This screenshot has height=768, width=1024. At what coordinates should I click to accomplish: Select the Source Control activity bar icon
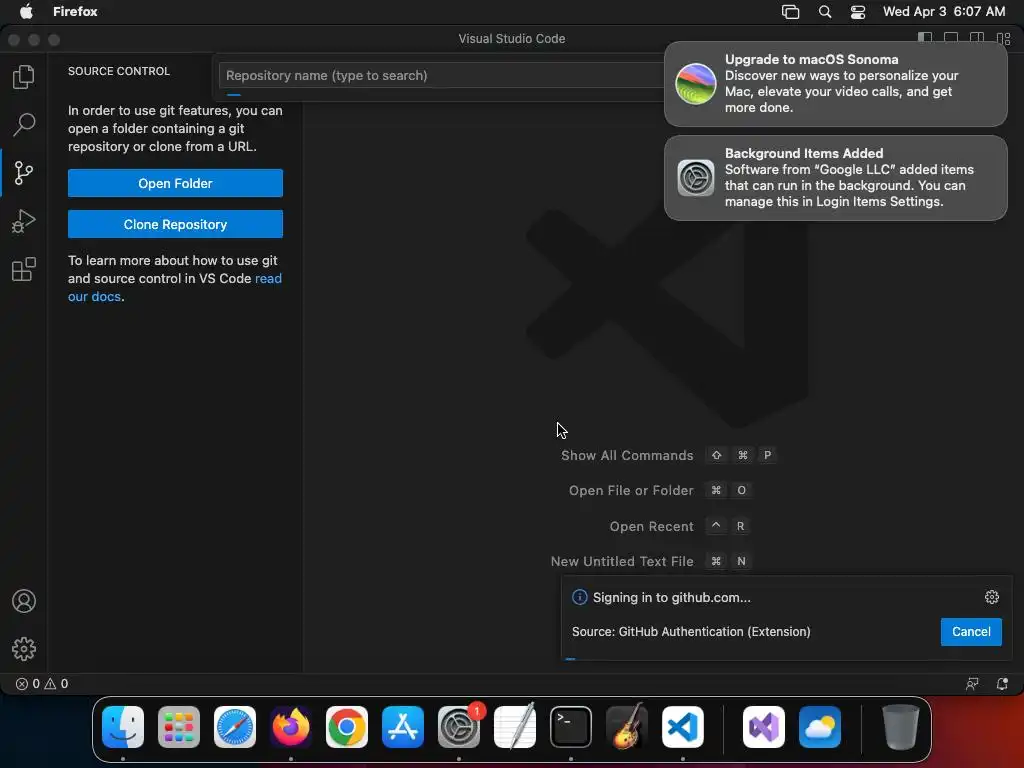(24, 173)
